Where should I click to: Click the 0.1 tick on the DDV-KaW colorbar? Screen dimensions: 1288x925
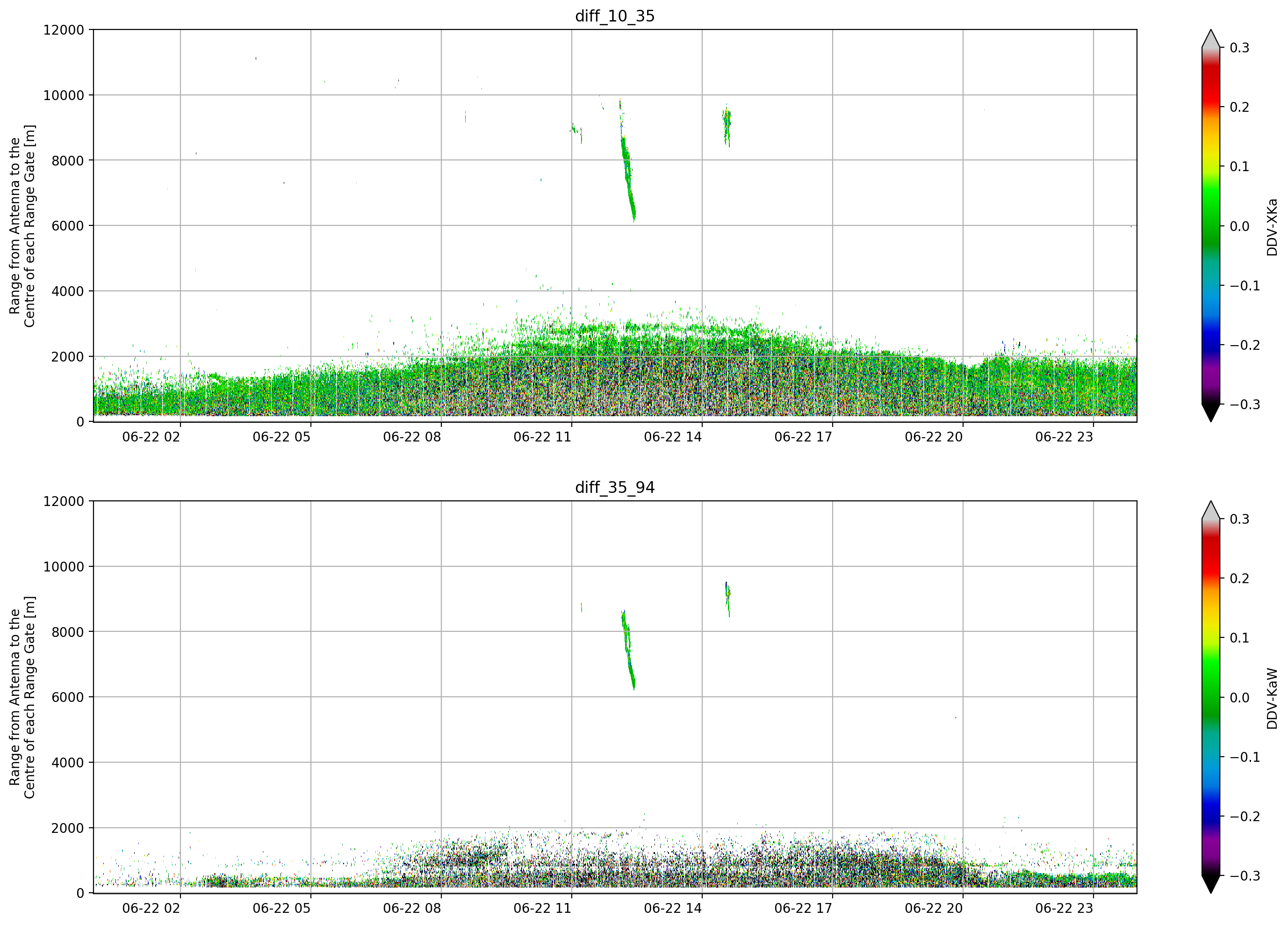coord(1240,638)
